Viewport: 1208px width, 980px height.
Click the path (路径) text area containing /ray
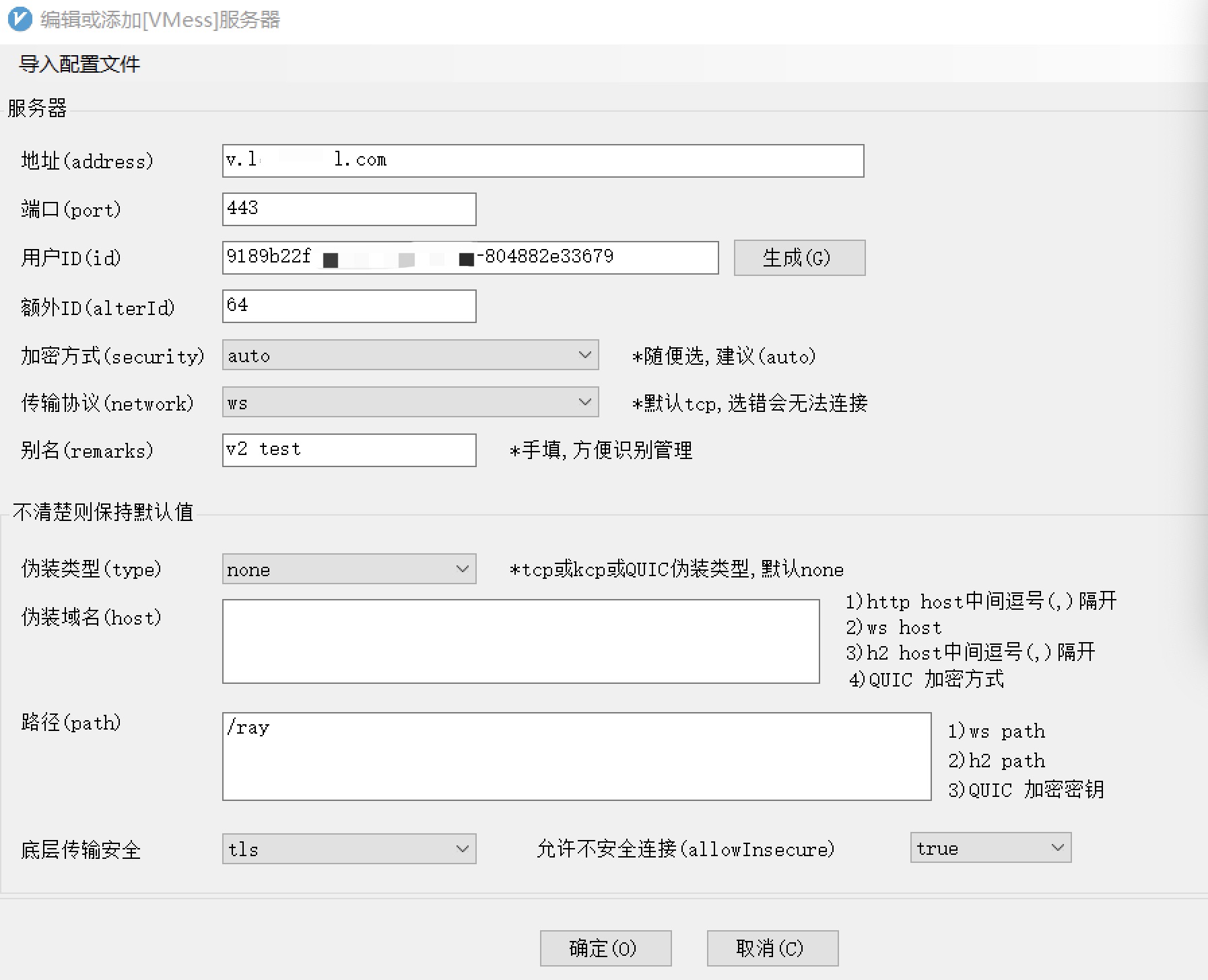(x=576, y=757)
